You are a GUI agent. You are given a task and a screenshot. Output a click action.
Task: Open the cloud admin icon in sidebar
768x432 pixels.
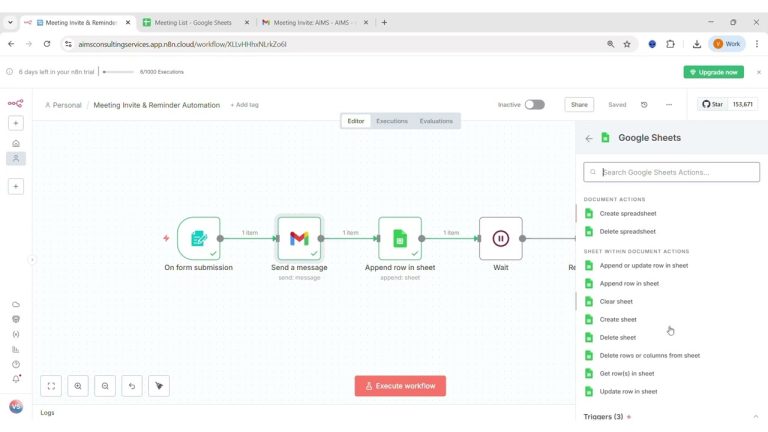(x=16, y=304)
